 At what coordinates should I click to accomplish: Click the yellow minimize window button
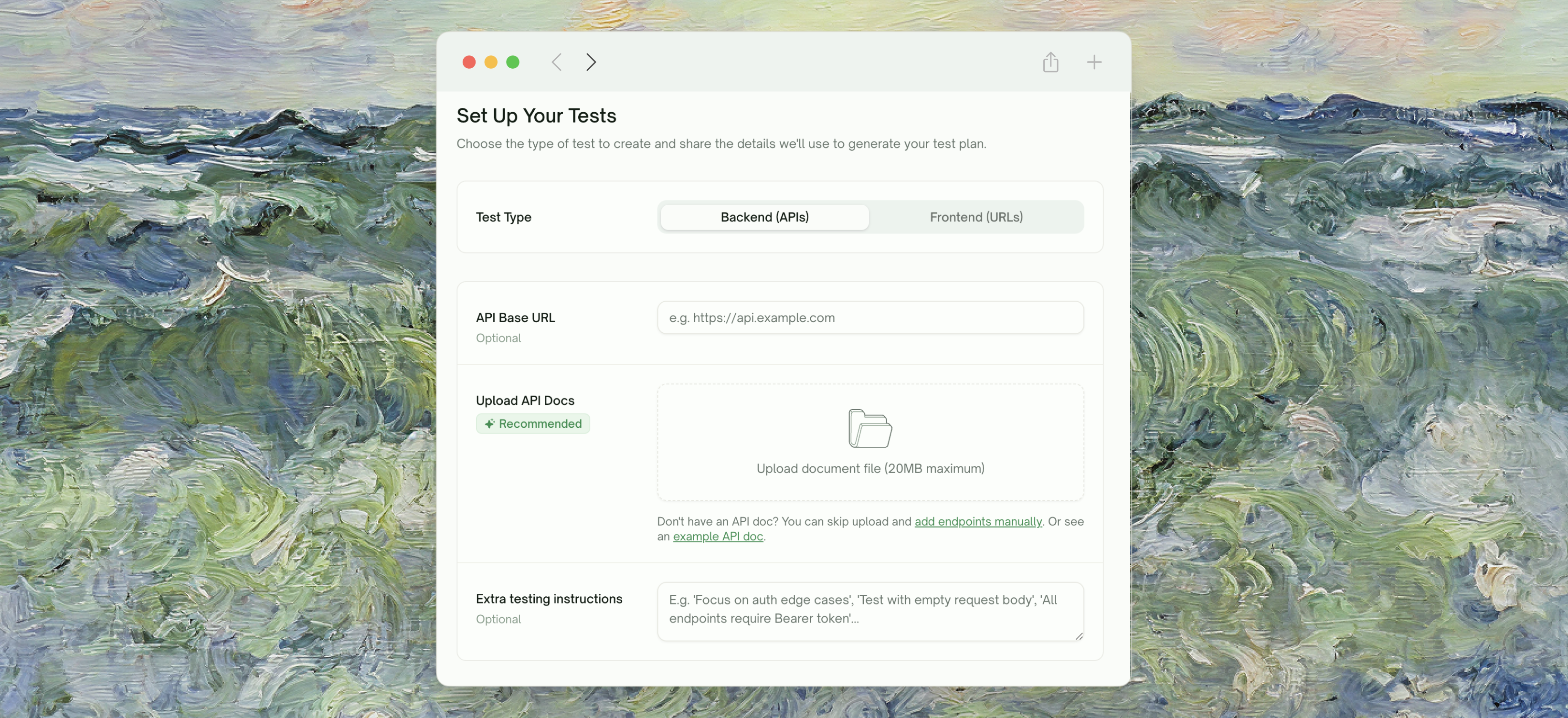[491, 62]
